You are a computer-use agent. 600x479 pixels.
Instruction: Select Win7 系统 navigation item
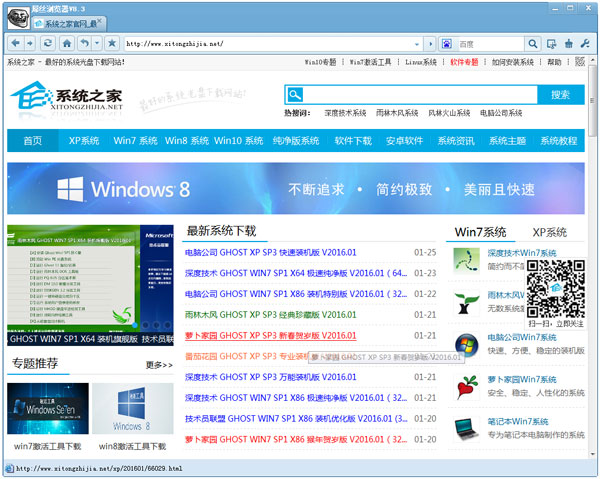pos(135,141)
